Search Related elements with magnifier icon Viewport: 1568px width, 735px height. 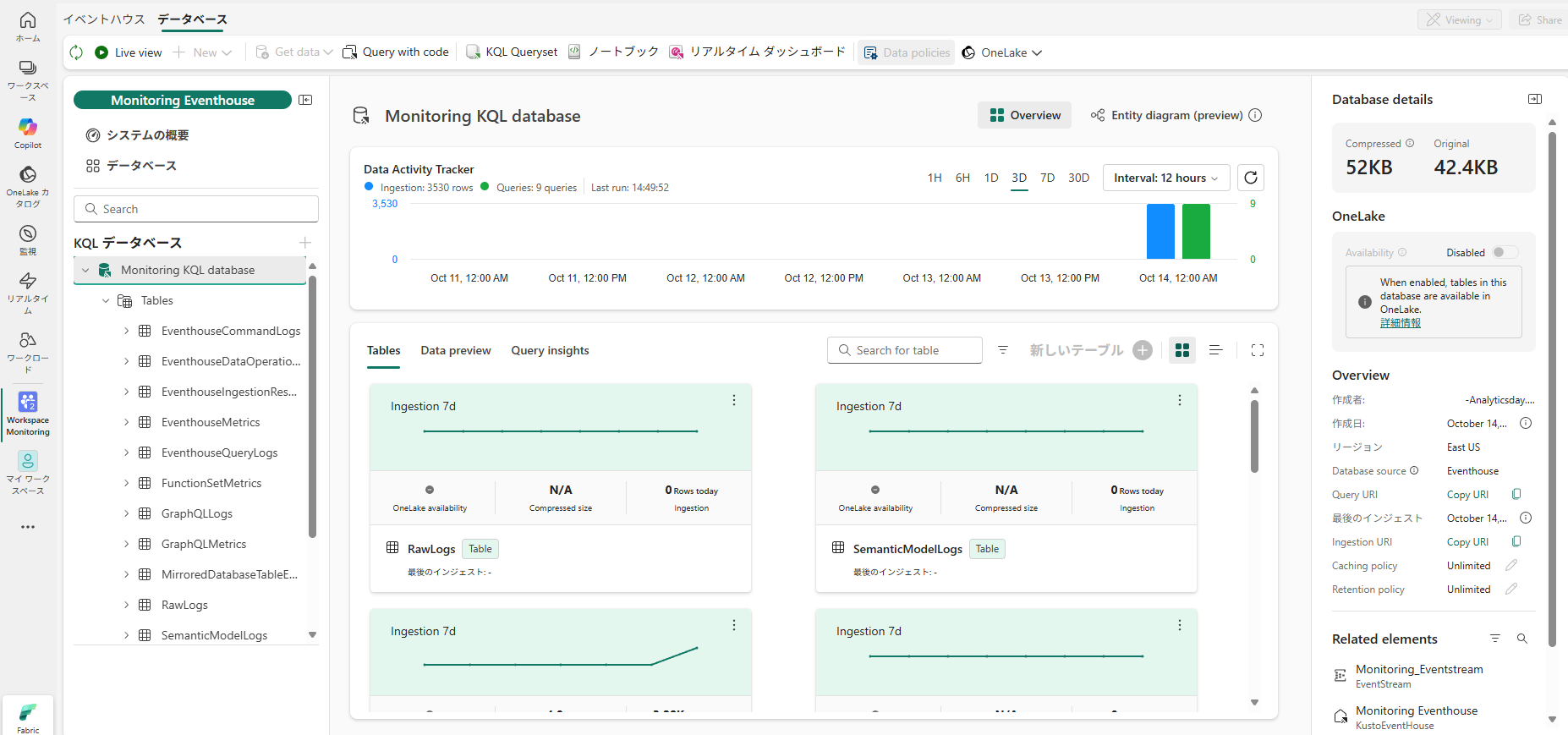click(1522, 639)
